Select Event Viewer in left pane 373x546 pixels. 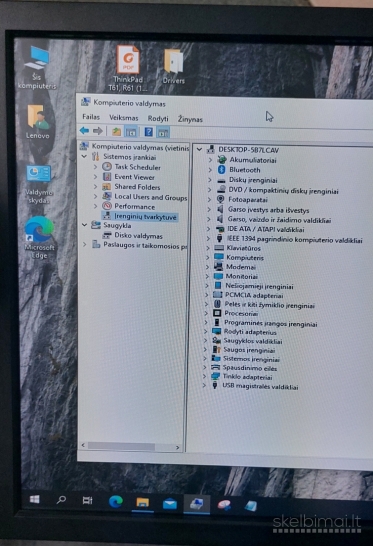pos(134,177)
